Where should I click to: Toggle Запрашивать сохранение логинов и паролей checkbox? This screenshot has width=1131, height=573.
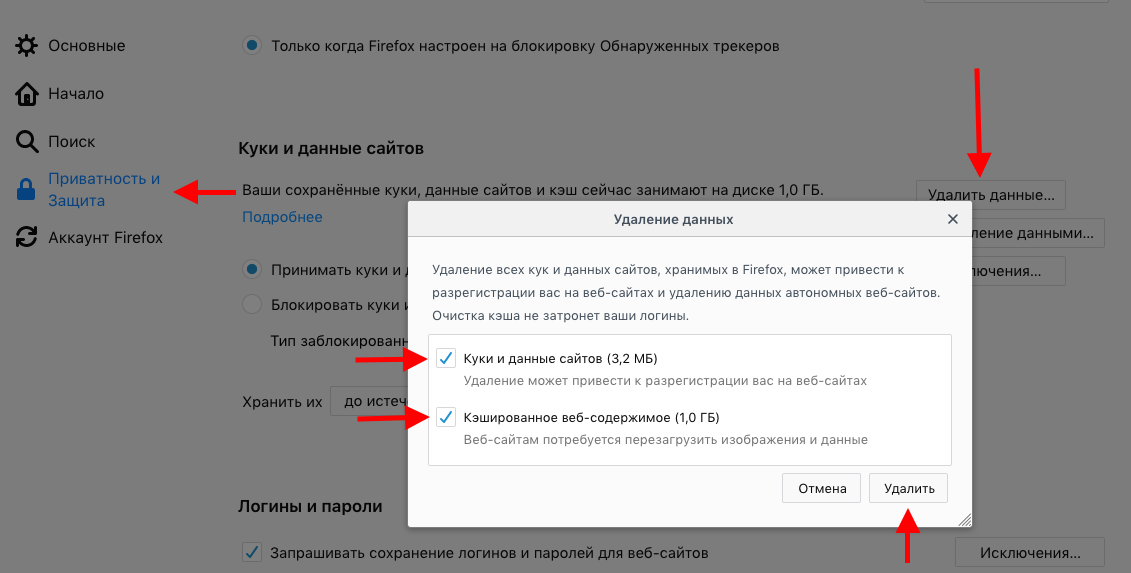click(252, 553)
